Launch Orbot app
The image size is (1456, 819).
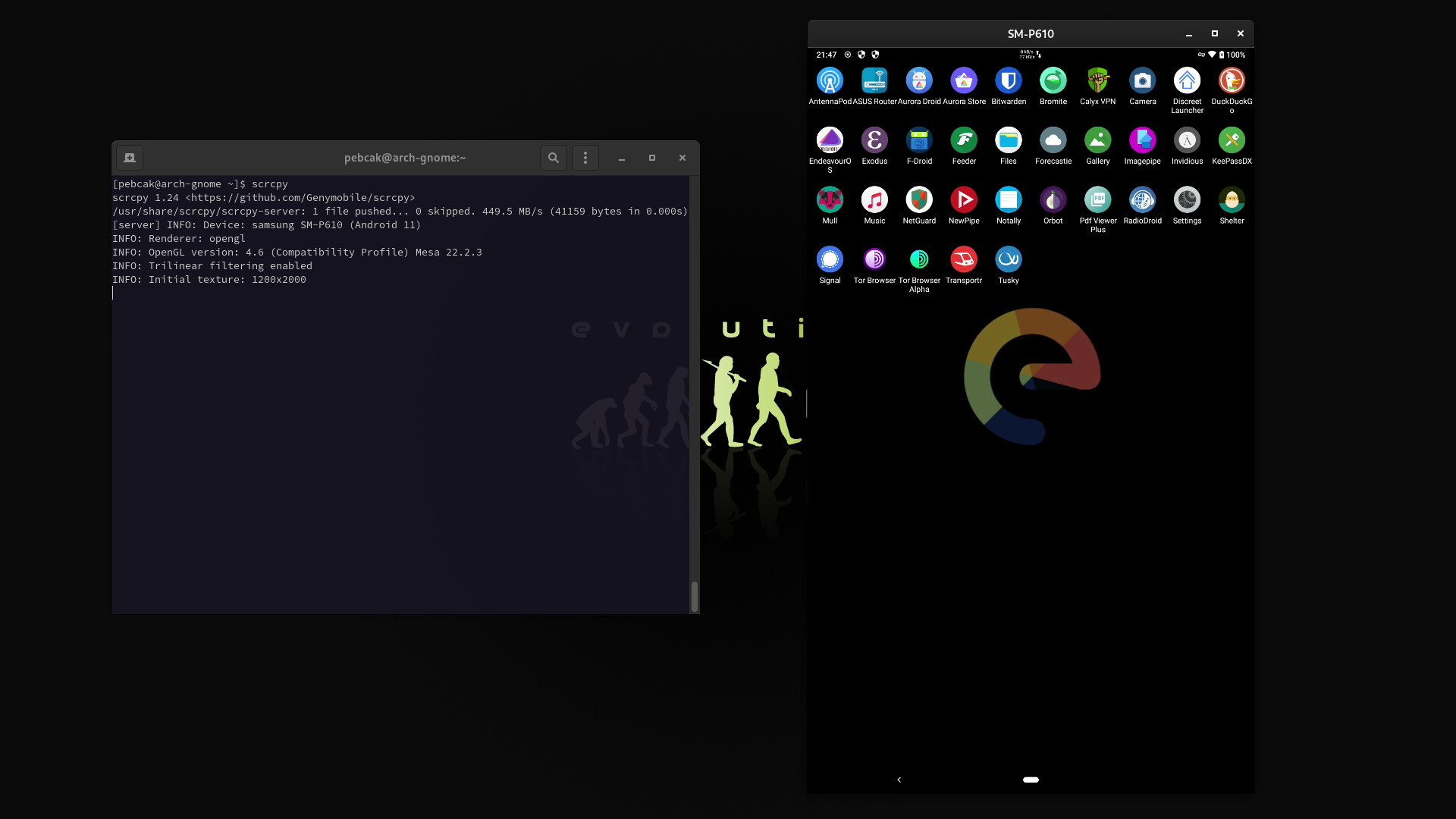point(1053,200)
